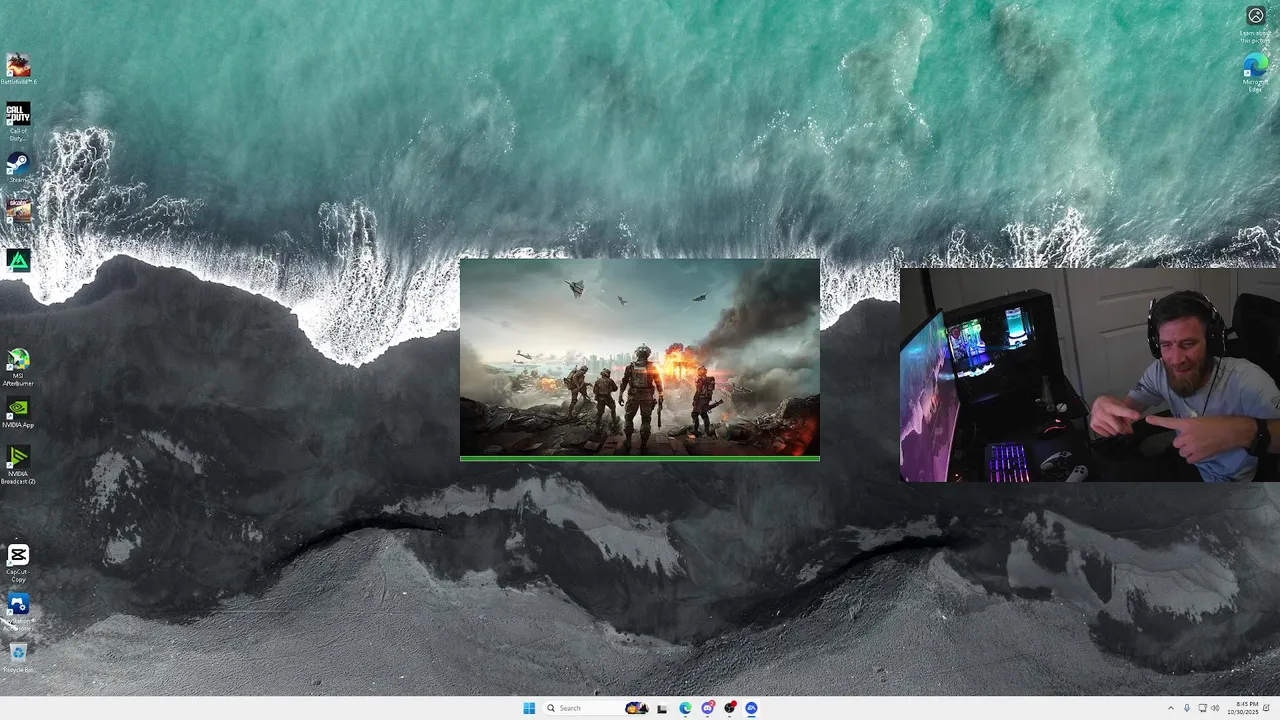1280x720 pixels.
Task: Select the Recycle Bin icon
Action: point(18,658)
